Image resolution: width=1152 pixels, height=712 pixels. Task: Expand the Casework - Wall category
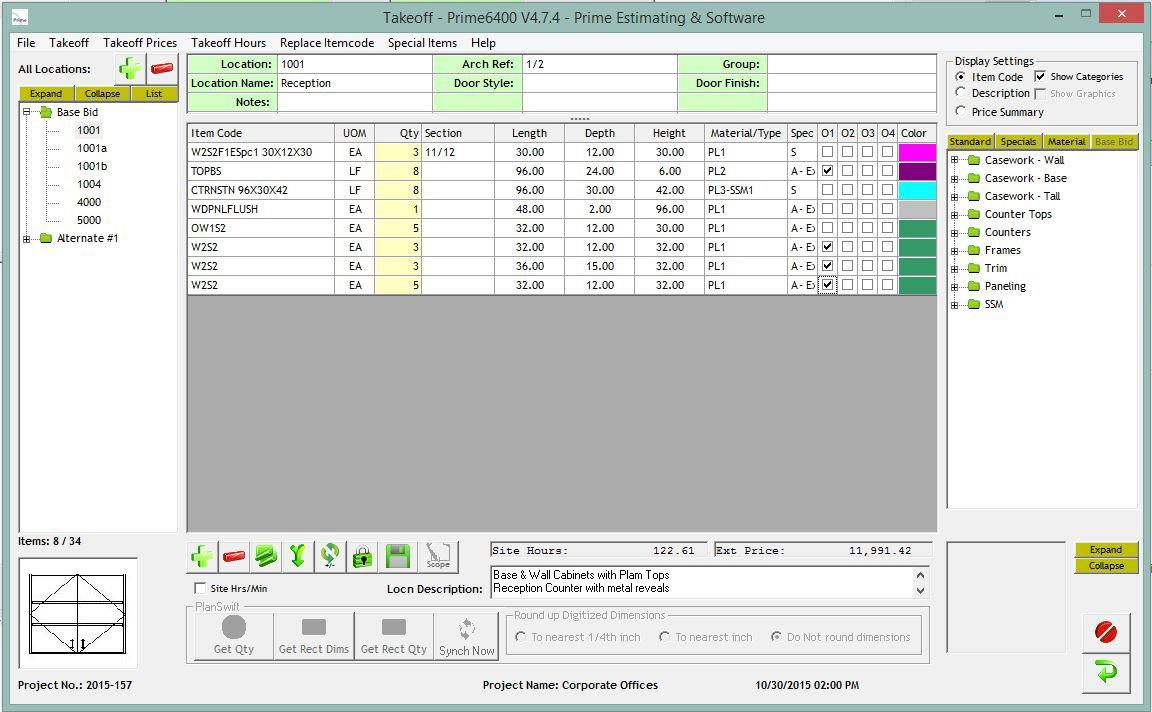(x=954, y=160)
